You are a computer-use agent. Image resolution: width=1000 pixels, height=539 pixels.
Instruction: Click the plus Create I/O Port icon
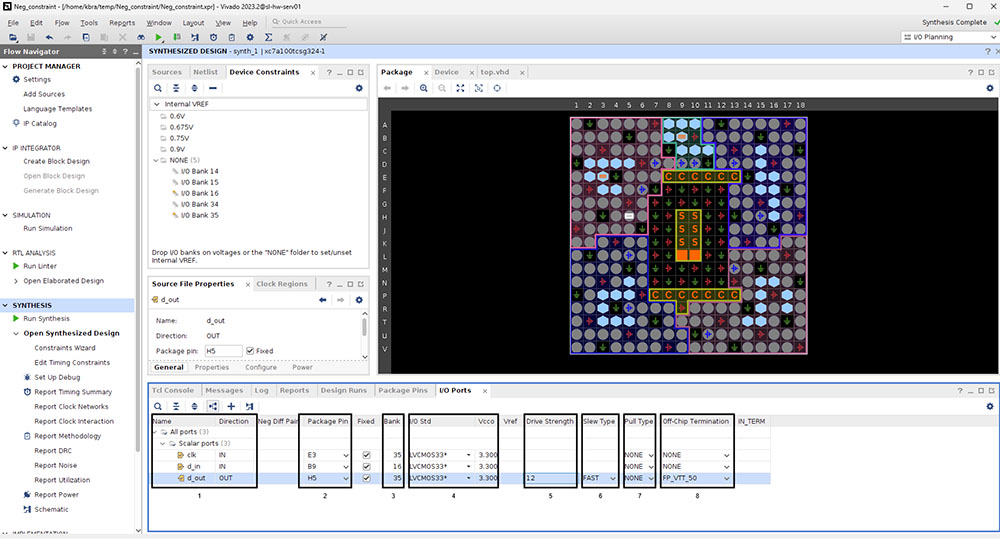231,406
